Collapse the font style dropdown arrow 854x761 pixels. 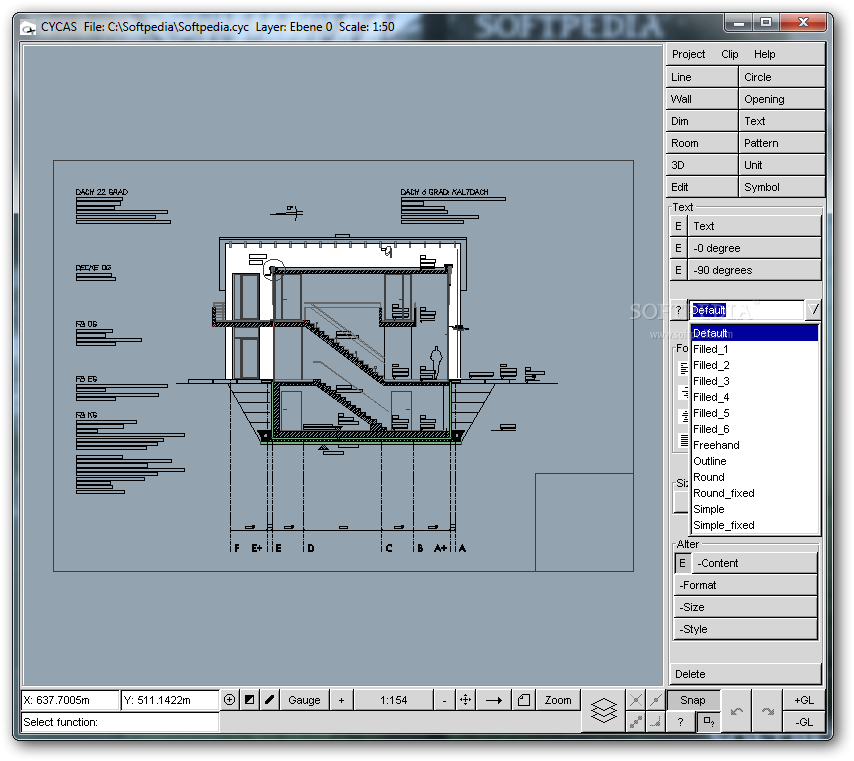pyautogui.click(x=813, y=310)
